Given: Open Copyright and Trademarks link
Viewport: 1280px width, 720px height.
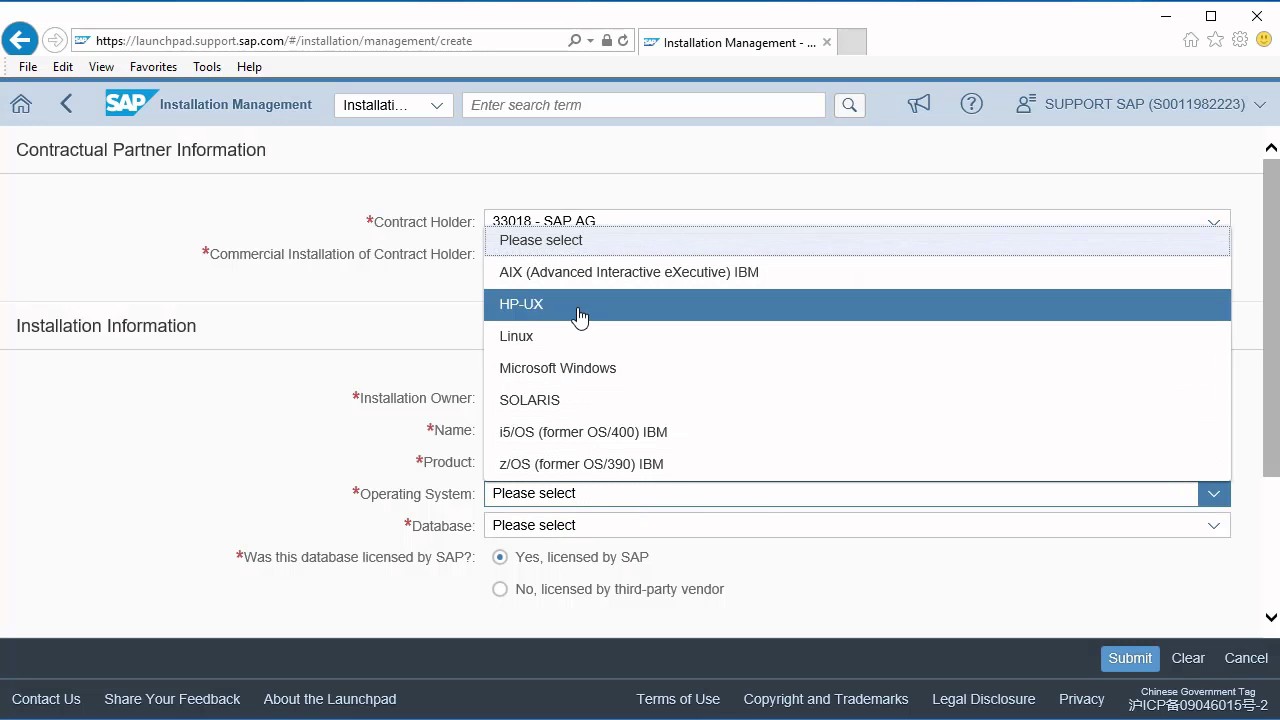Looking at the screenshot, I should point(826,699).
